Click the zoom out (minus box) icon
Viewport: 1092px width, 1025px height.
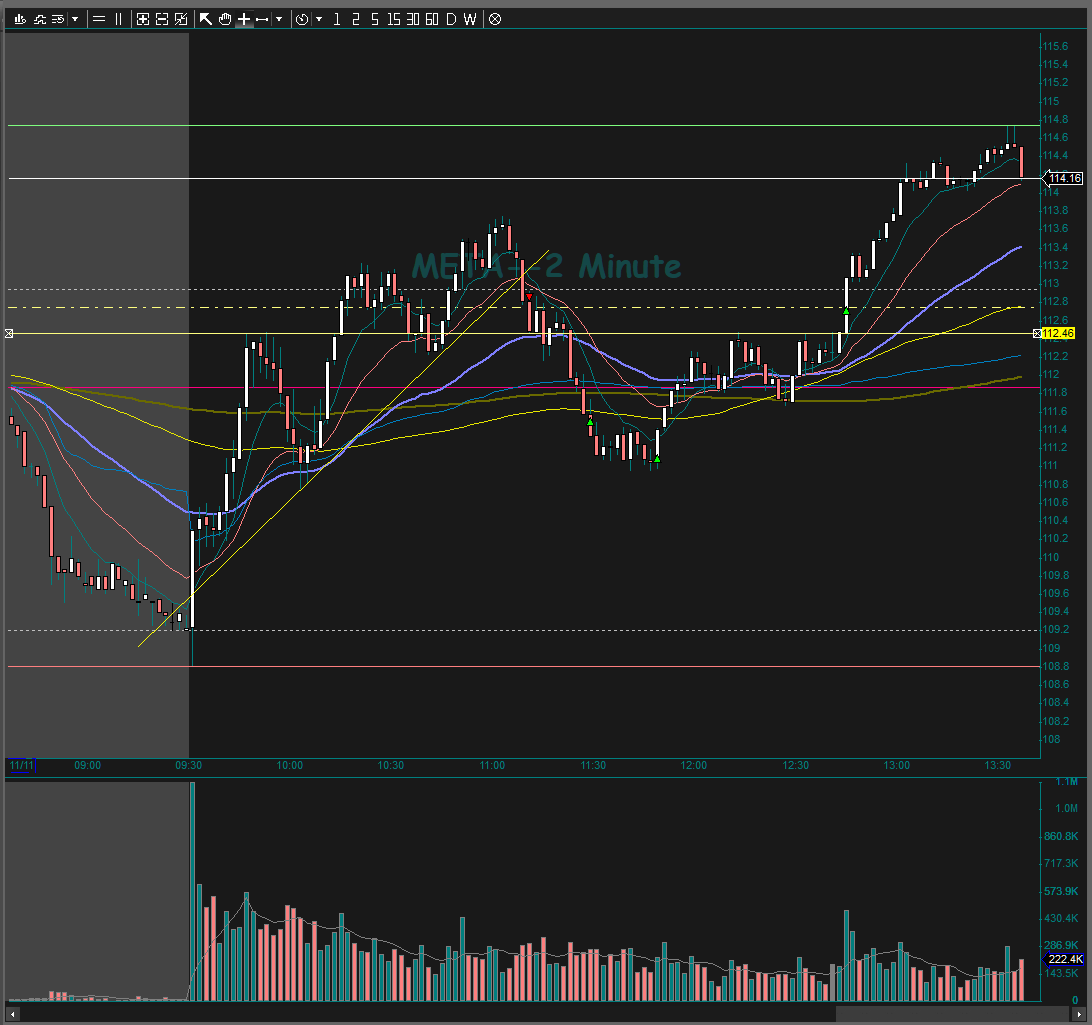[x=162, y=19]
